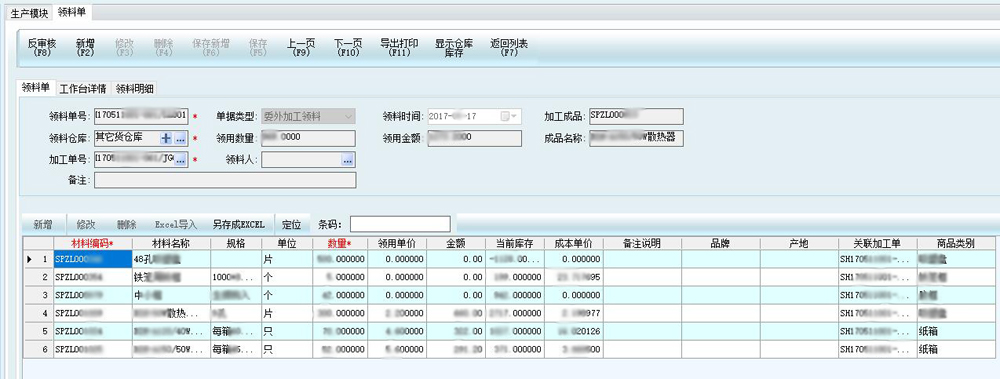Click the 领用单价 column header

[x=397, y=244]
